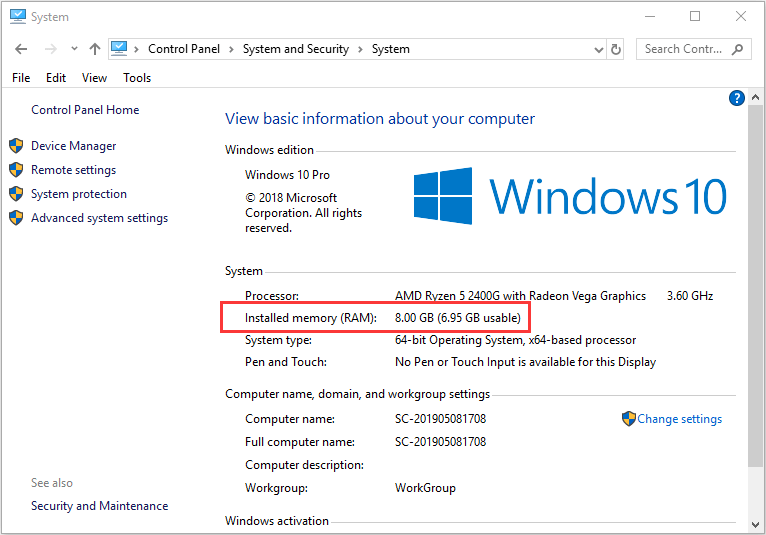Click shield icon beside Device Manager
Image resolution: width=766 pixels, height=535 pixels.
[x=16, y=146]
